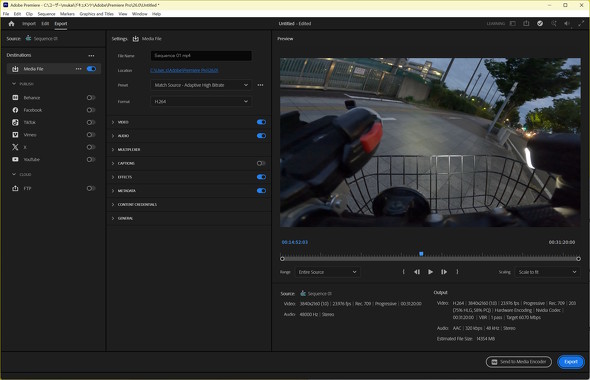This screenshot has height=380, width=590.
Task: Open the review/share icon next to checkmark
Action: (x=554, y=23)
